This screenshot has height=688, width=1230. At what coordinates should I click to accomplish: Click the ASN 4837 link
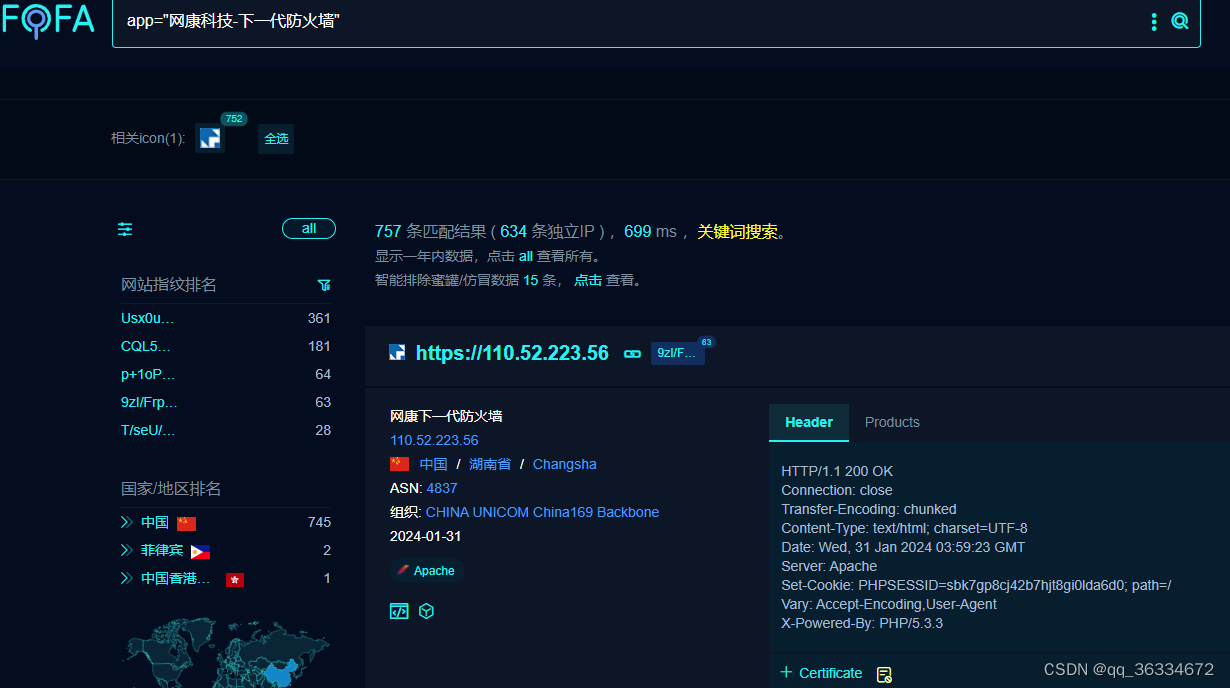click(x=442, y=488)
